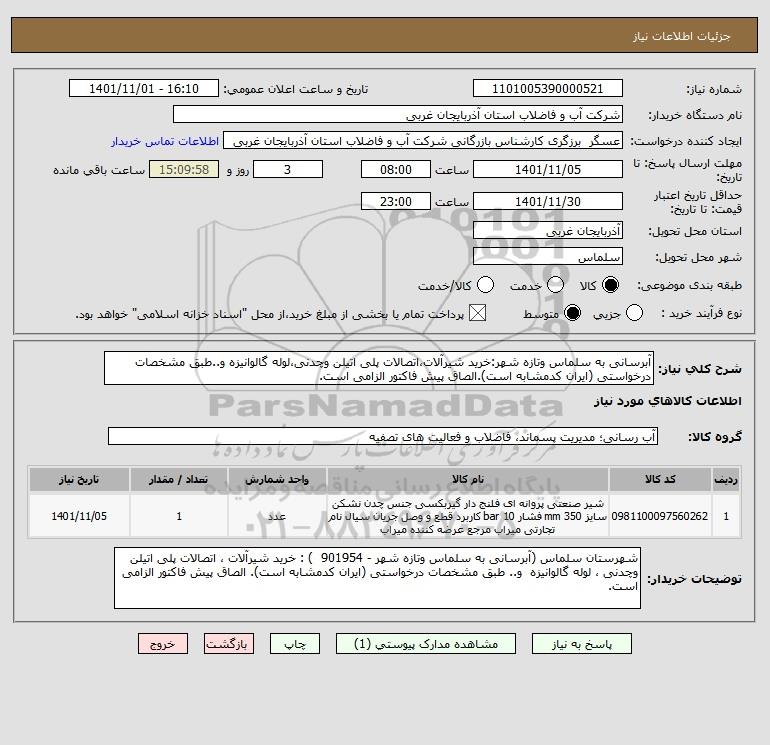Select the کالا radio button
Screen dimensions: 770x745
(x=610, y=285)
